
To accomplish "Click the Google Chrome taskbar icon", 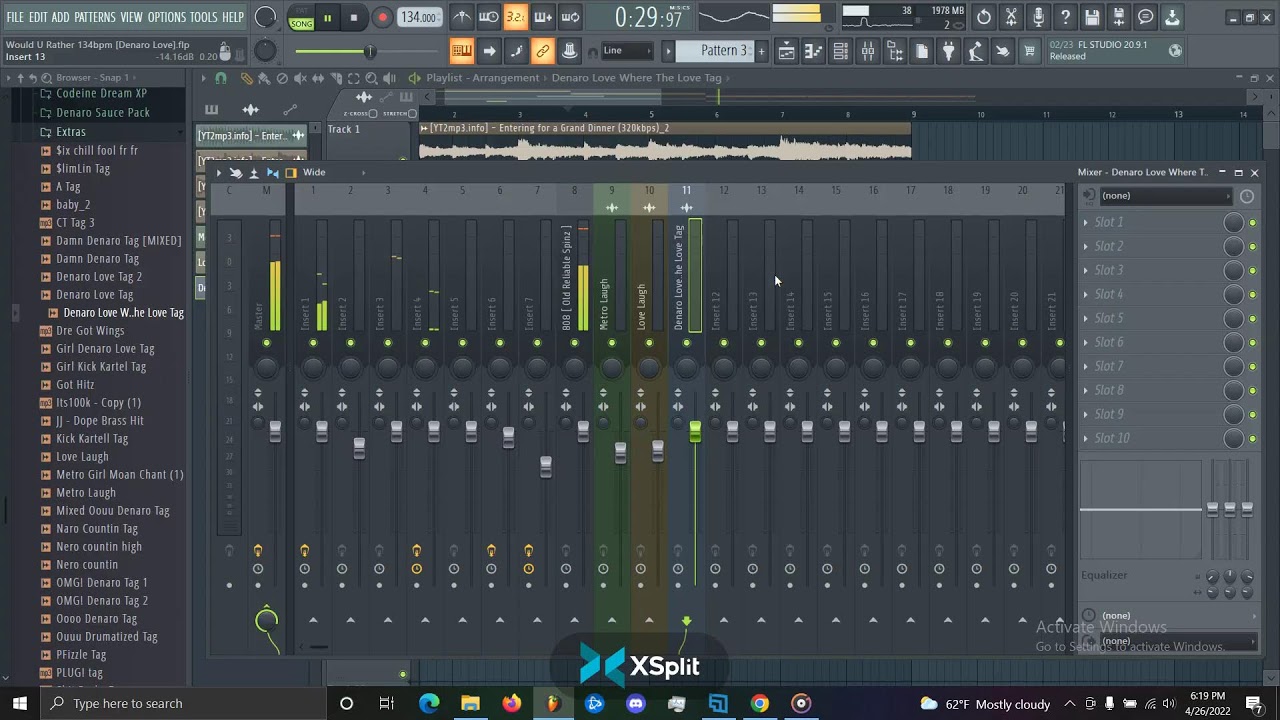I will pyautogui.click(x=759, y=704).
